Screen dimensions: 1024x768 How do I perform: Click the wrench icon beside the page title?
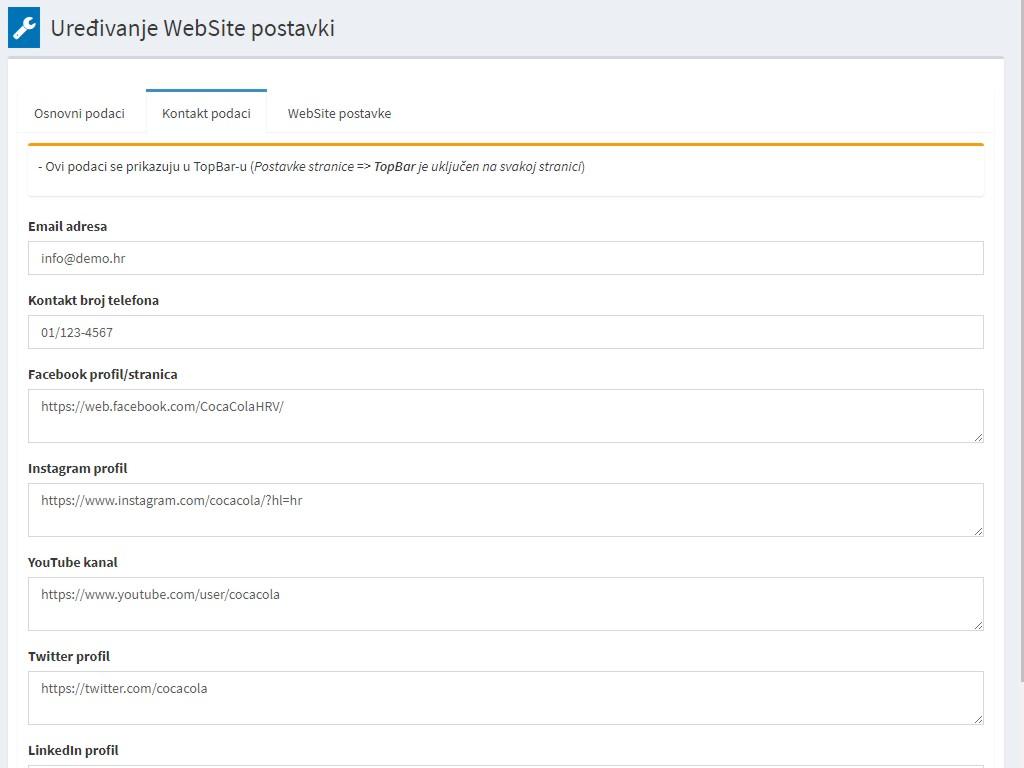(24, 28)
